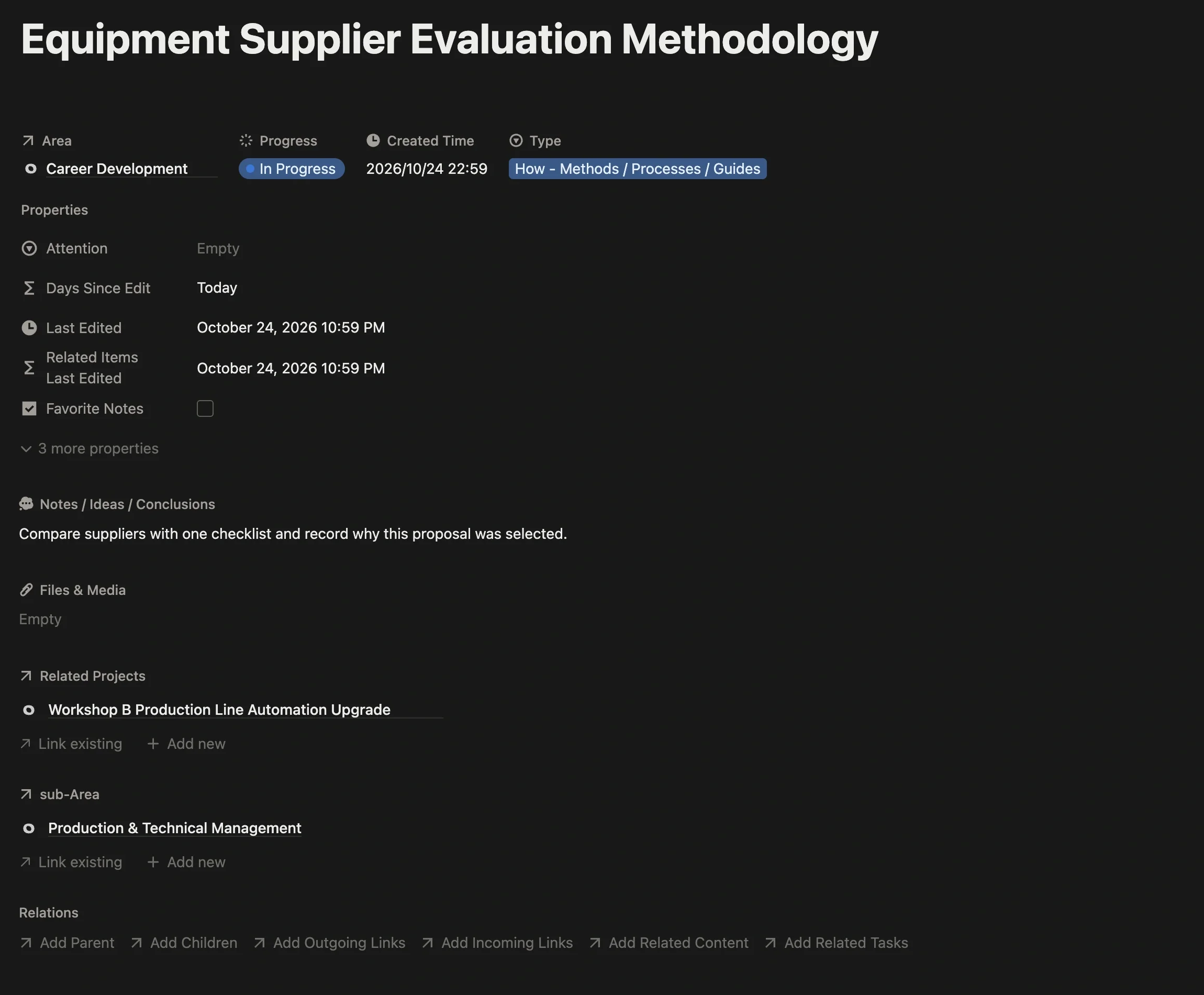Viewport: 1204px width, 995px height.
Task: Click Add Children relation
Action: pos(184,943)
